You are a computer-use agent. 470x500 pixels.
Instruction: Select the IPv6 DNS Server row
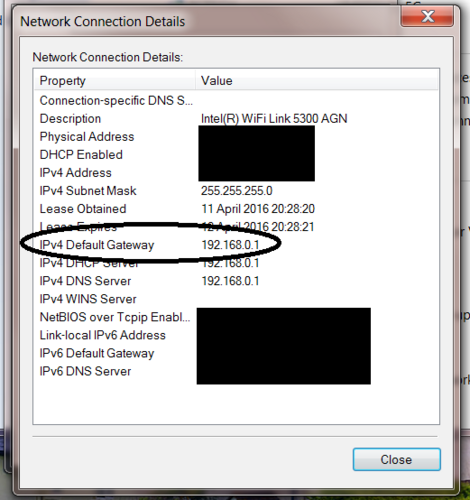click(236, 371)
